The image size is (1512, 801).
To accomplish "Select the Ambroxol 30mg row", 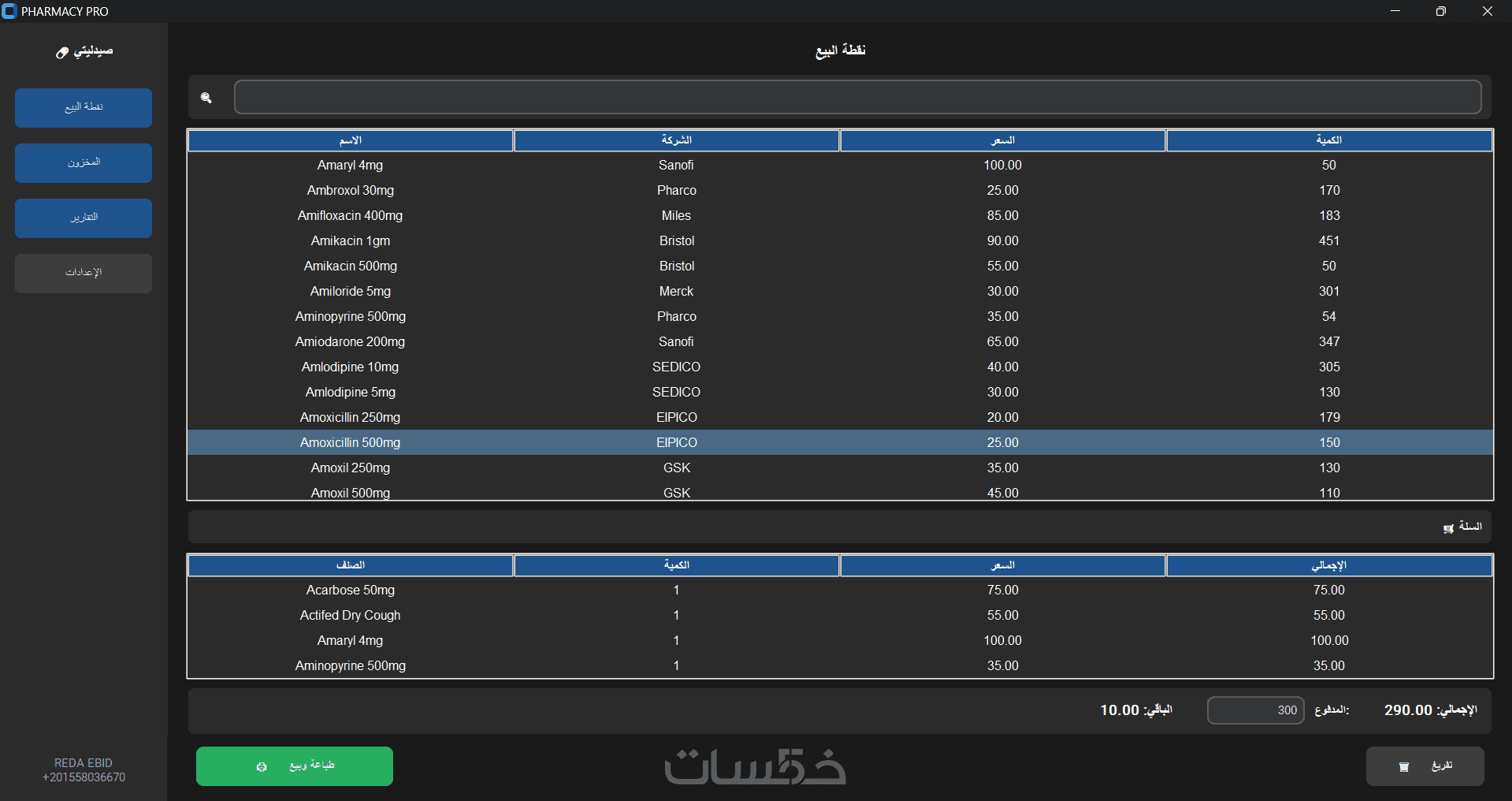I will 840,190.
